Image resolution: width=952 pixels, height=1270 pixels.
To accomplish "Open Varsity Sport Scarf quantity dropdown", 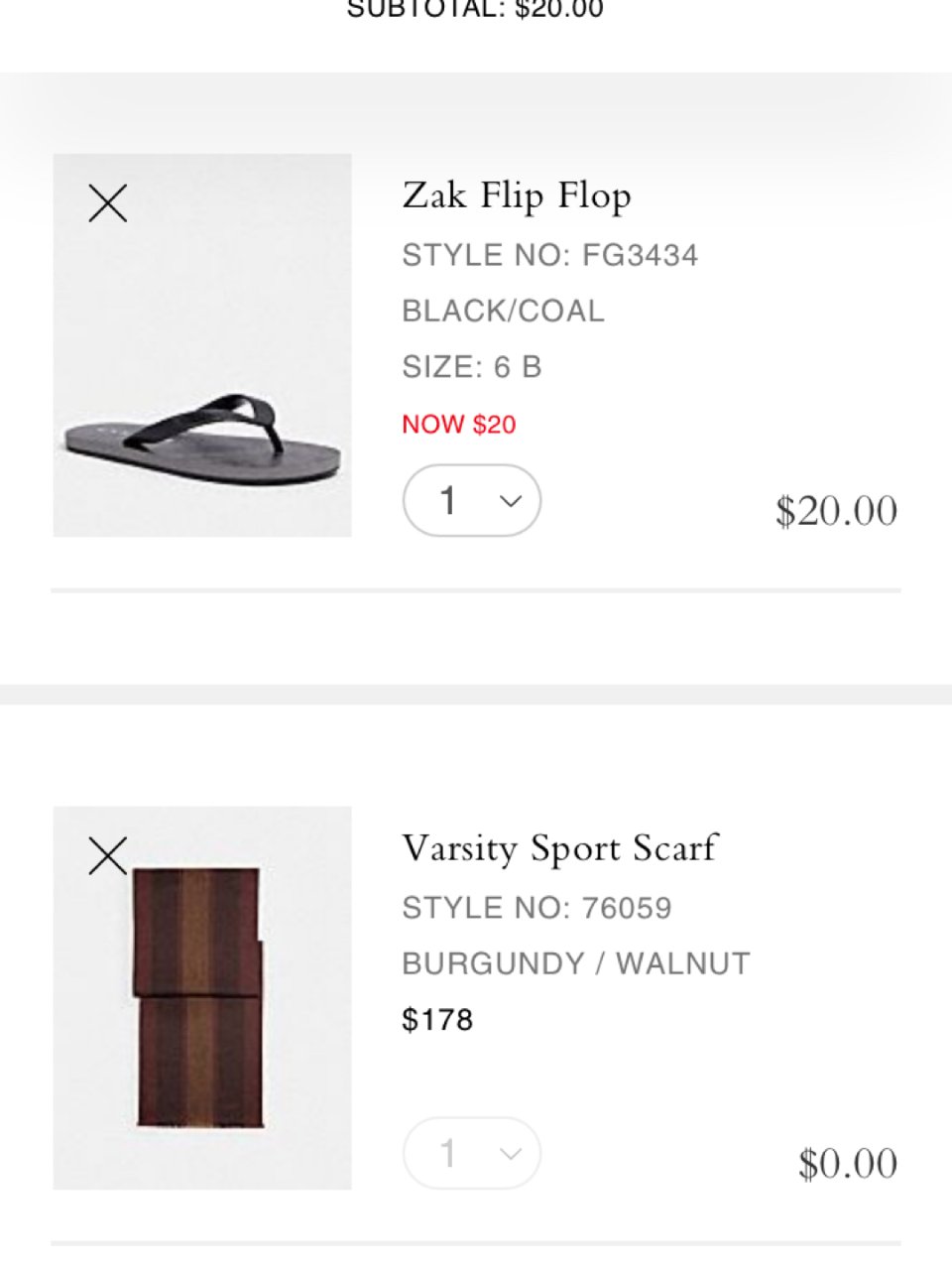I will (471, 1153).
